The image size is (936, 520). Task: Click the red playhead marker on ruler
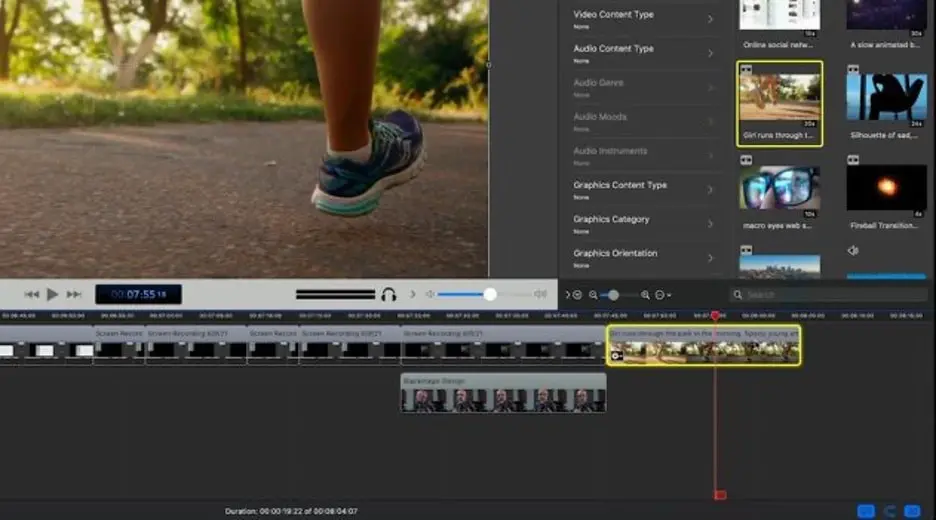click(715, 315)
